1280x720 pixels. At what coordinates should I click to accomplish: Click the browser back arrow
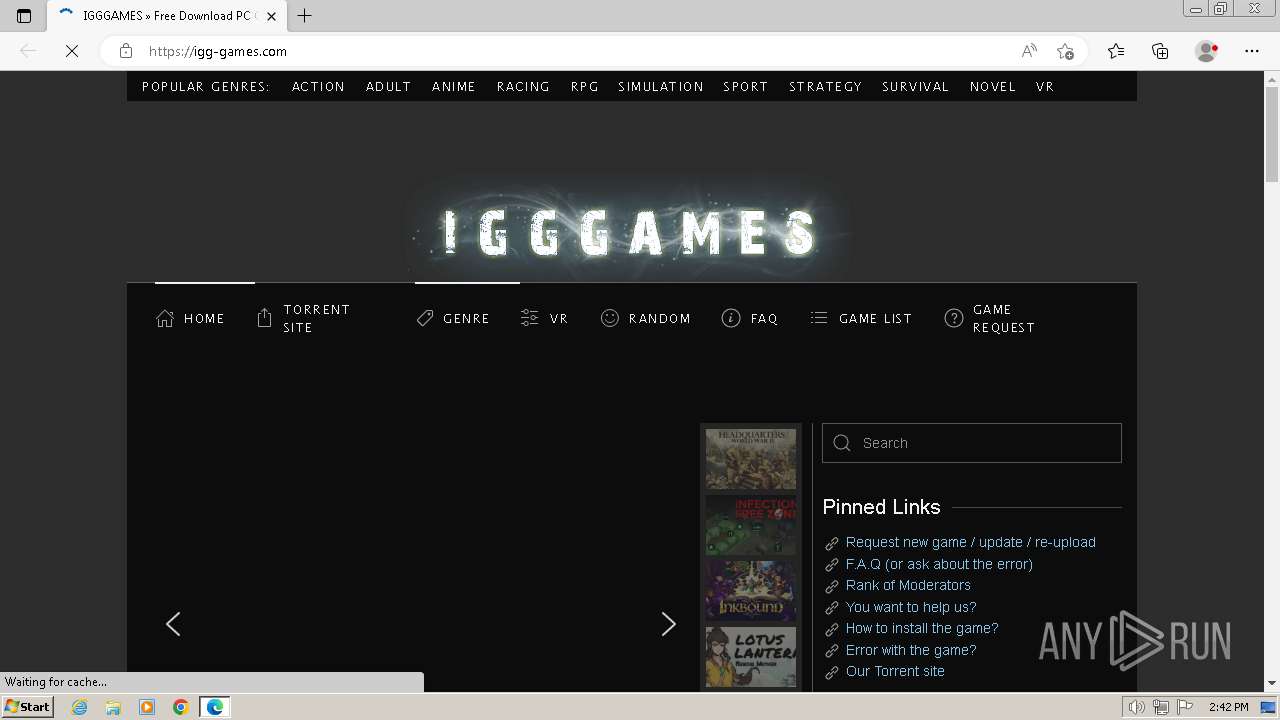[x=28, y=51]
